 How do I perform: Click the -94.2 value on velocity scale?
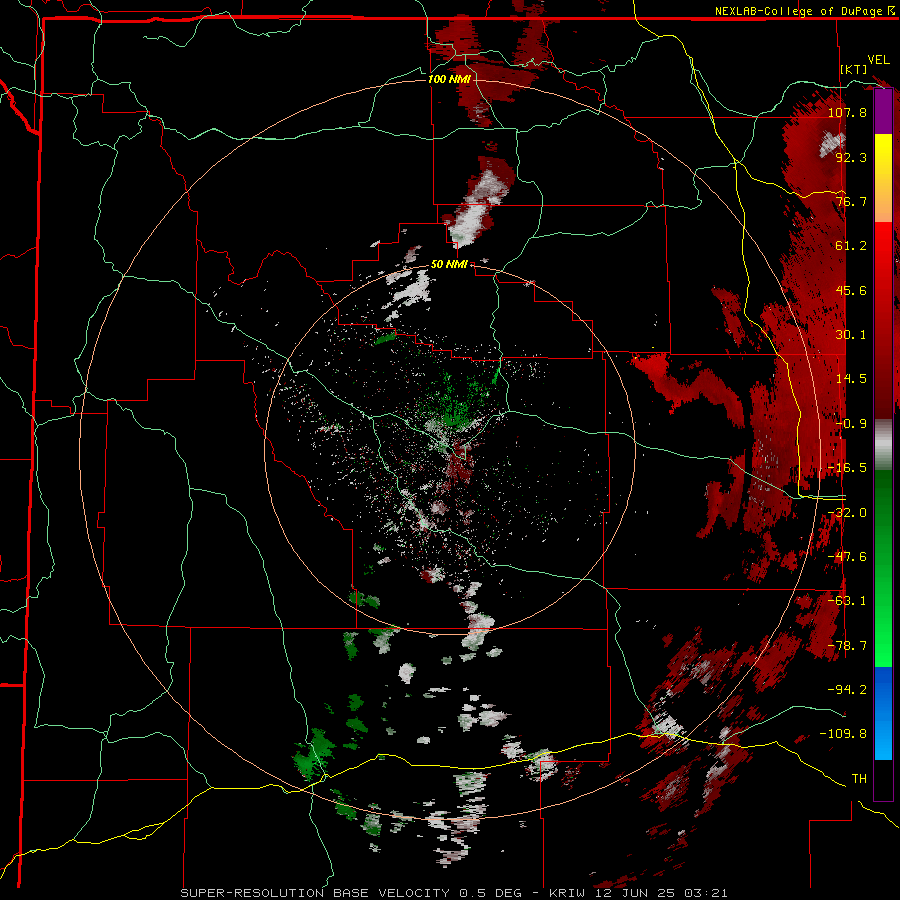847,690
